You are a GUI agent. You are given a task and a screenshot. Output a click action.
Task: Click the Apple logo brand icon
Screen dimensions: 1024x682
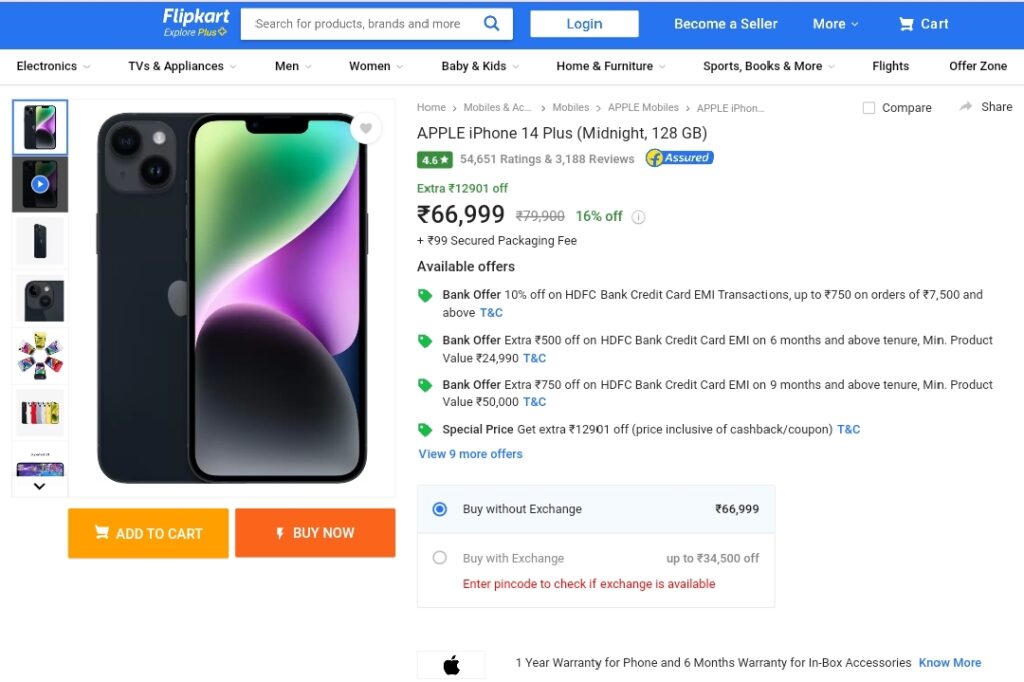[451, 665]
